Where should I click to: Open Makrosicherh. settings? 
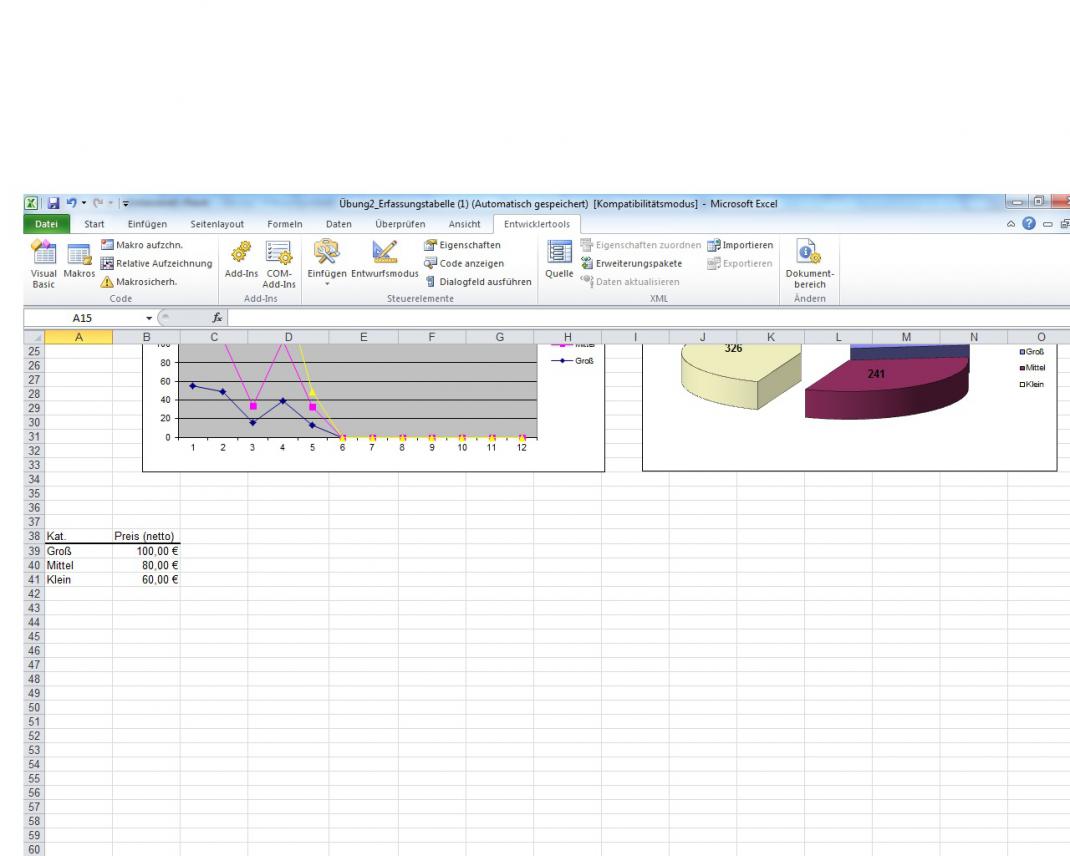click(139, 281)
